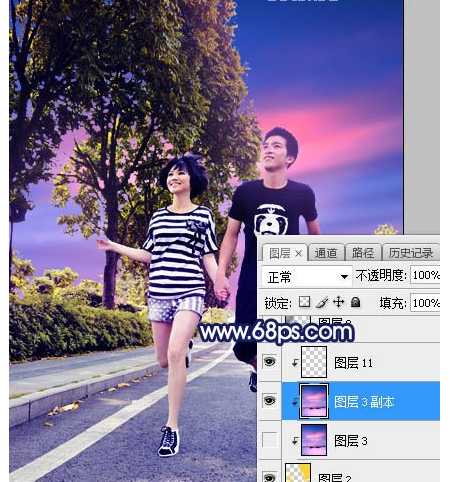Toggle lock image pixels brush icon

coord(322,302)
